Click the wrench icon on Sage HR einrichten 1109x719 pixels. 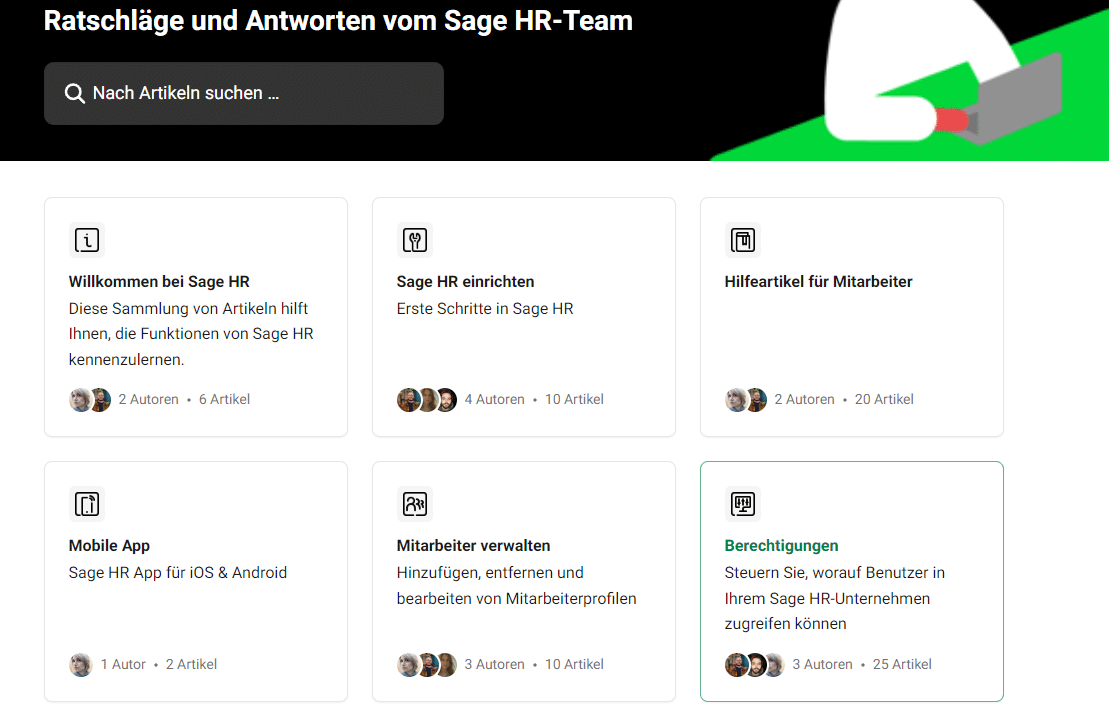[415, 240]
